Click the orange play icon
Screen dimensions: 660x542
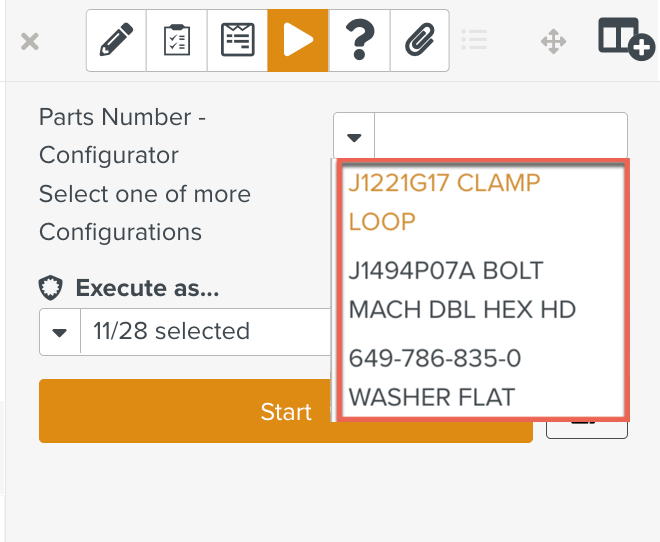point(298,41)
